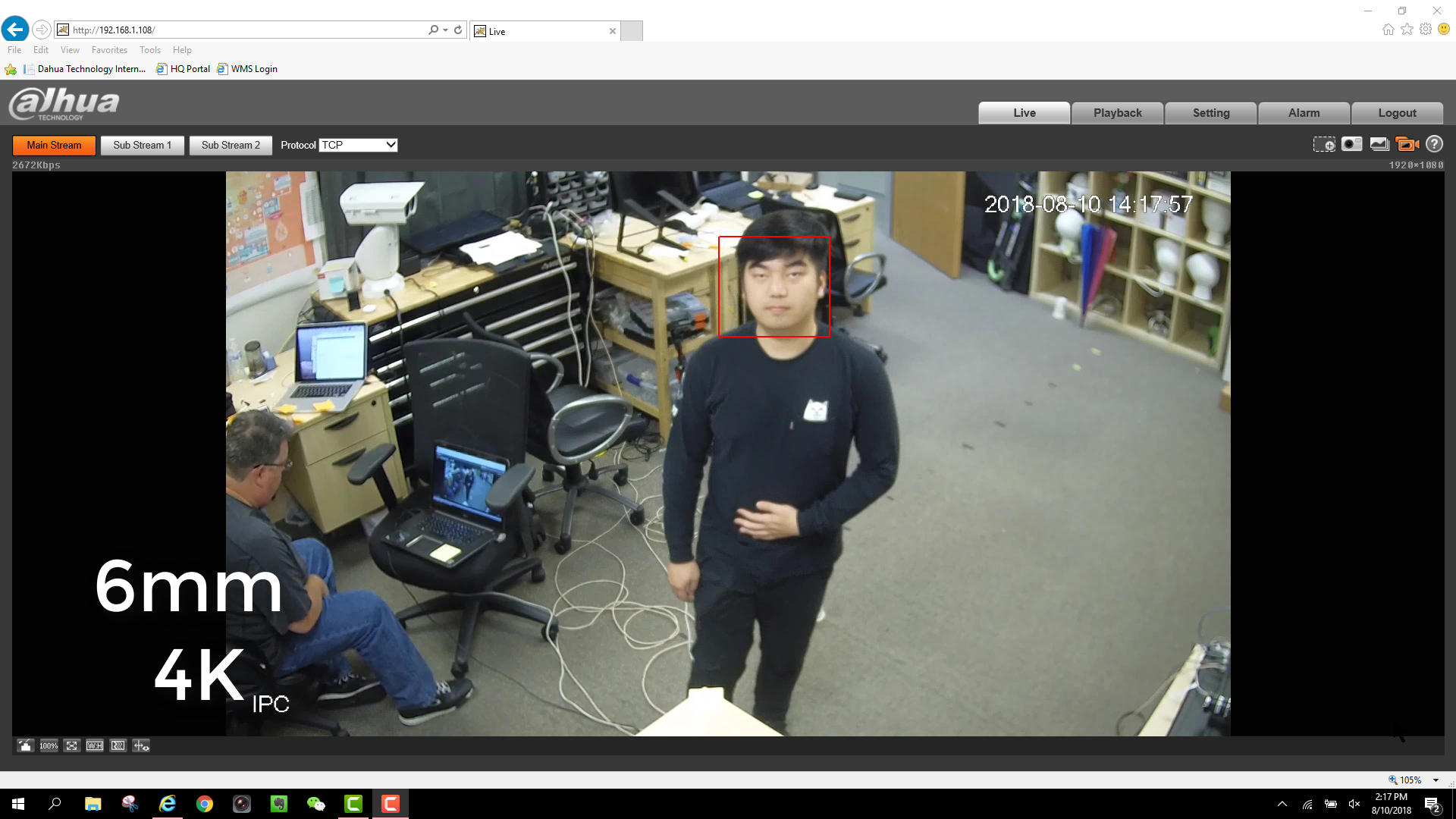Open Chrome from the taskbar
The image size is (1456, 819).
pos(205,804)
